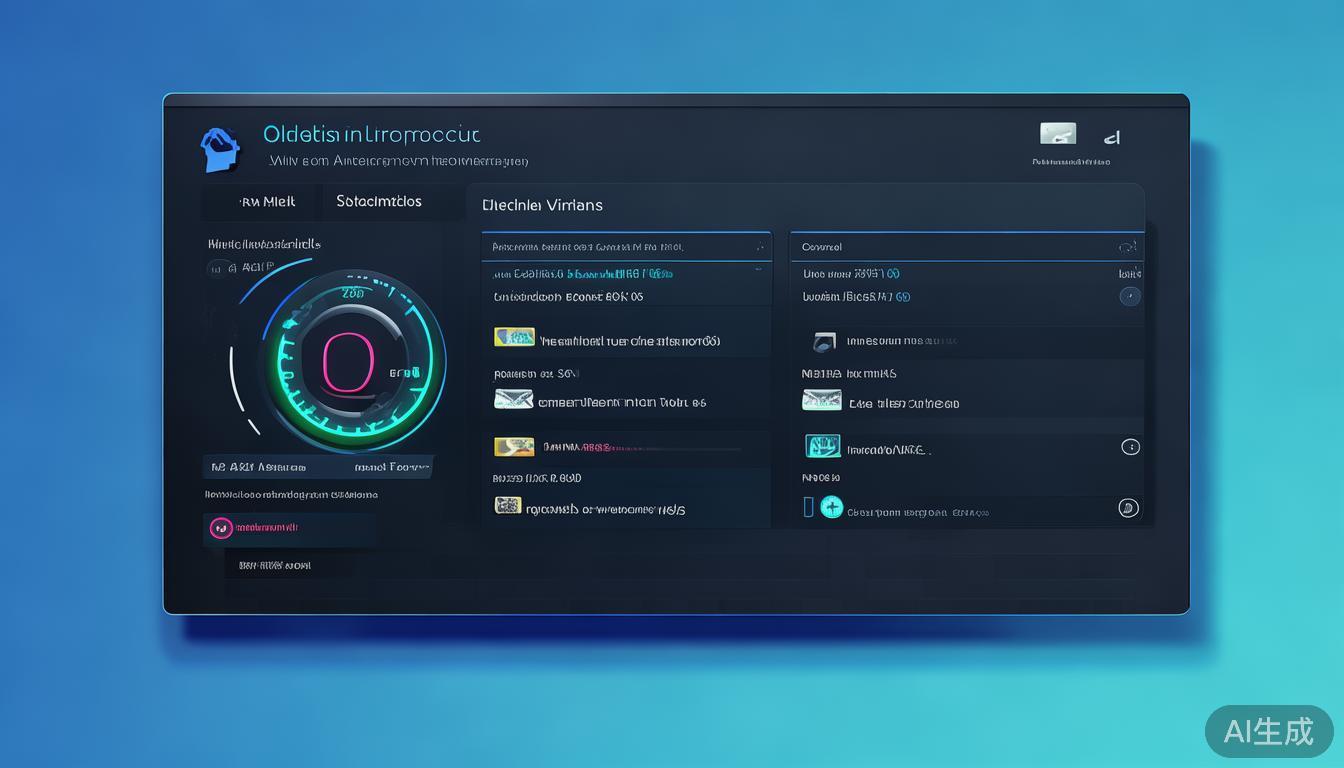Viewport: 1344px width, 768px height.
Task: Toggle the small pill switch above the gauge
Action: click(x=220, y=268)
